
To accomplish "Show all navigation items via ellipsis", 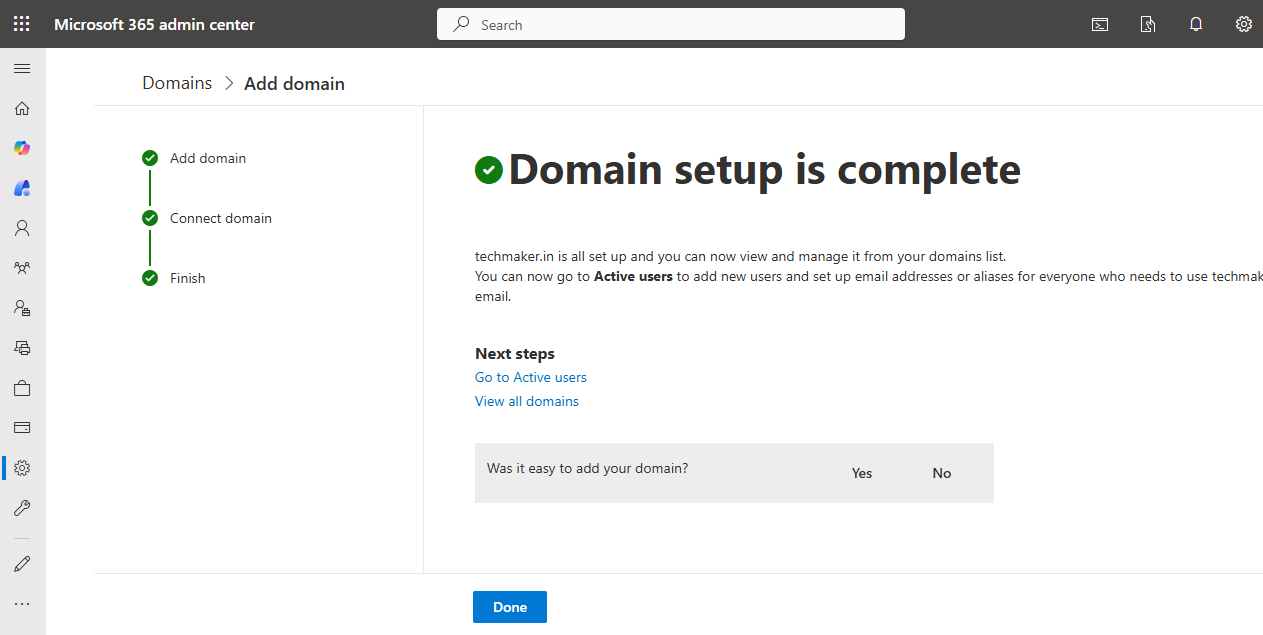I will [22, 604].
